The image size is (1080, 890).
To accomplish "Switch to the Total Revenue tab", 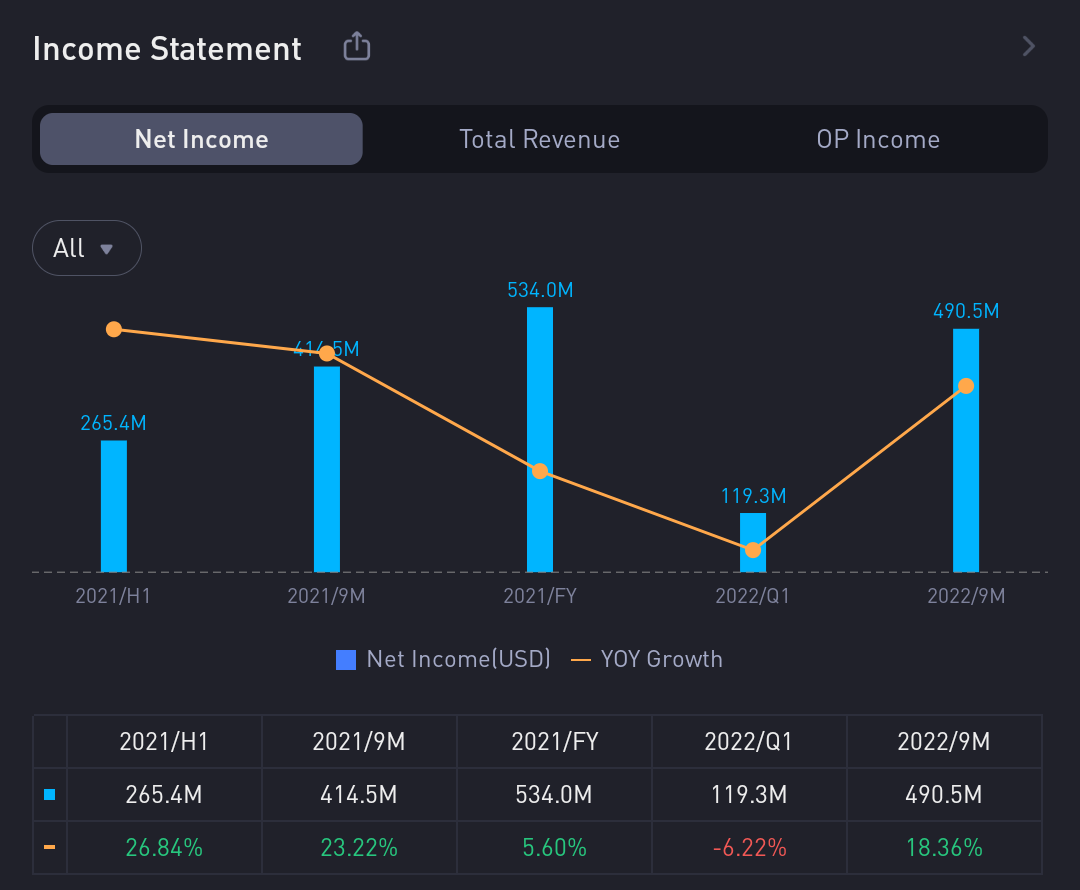I will [x=539, y=139].
